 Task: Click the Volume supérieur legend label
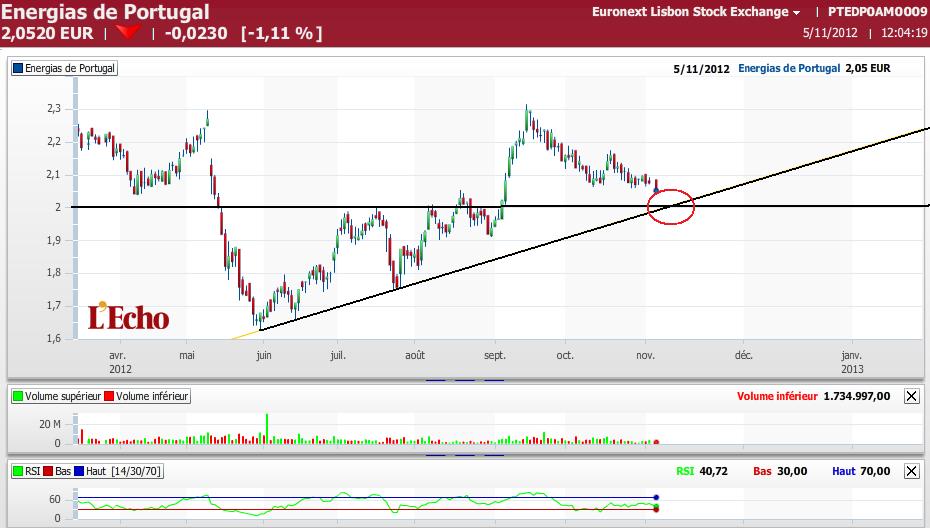point(63,396)
